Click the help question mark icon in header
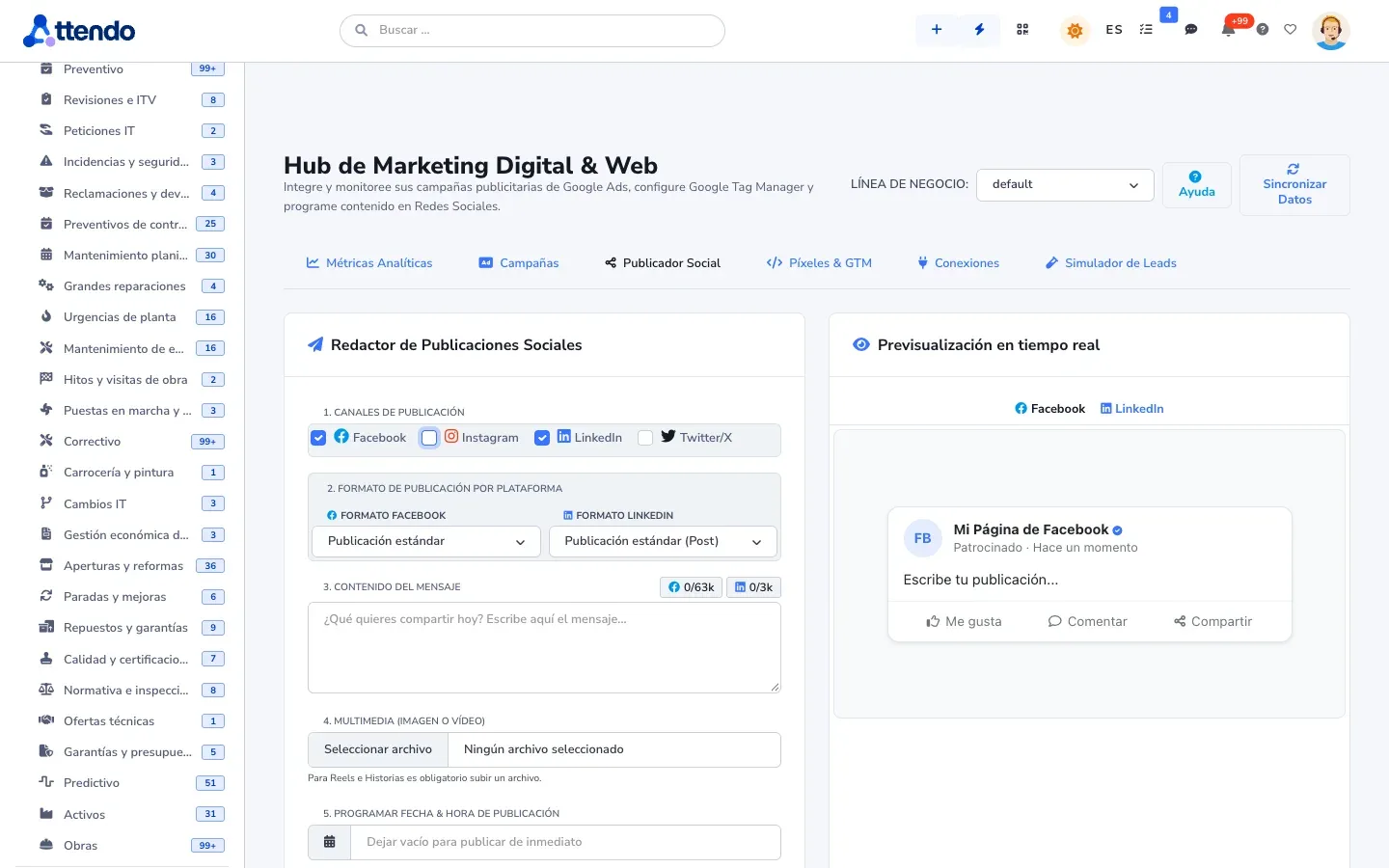This screenshot has width=1389, height=868. [1262, 30]
